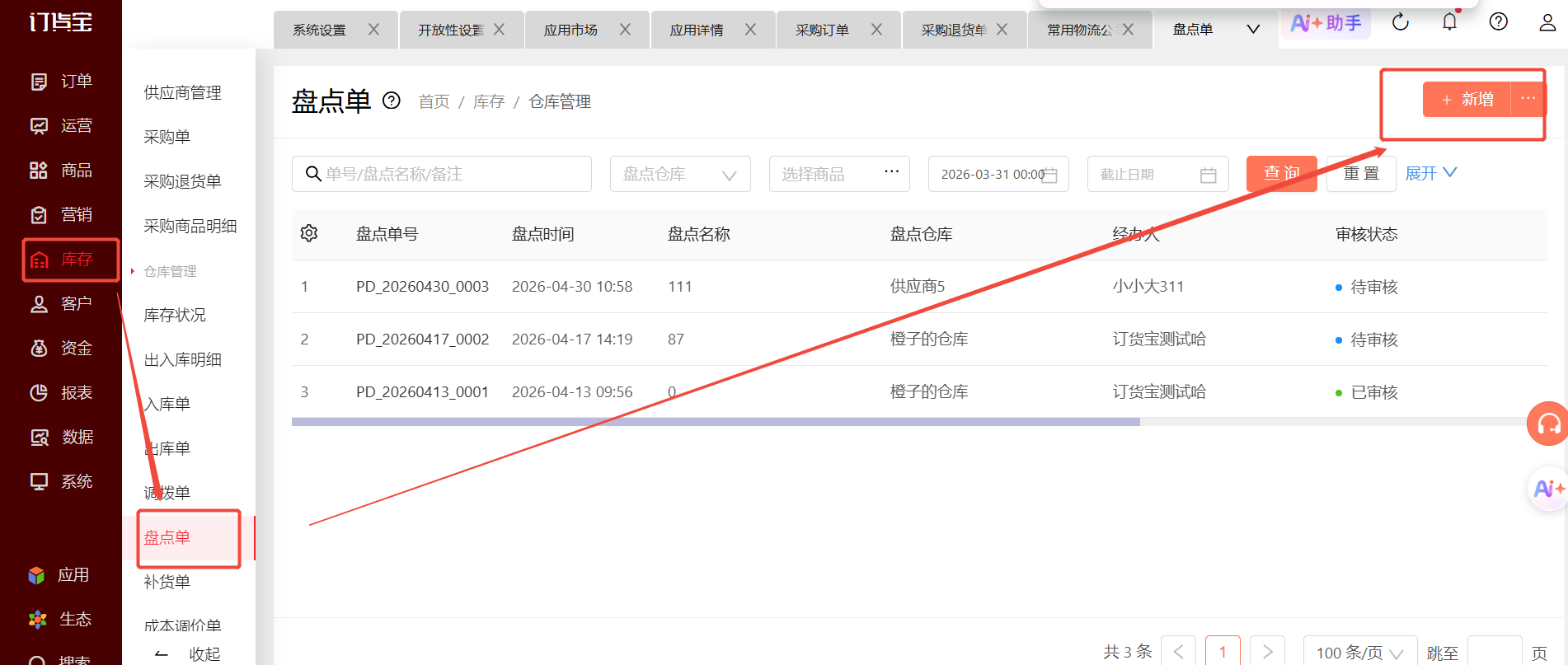Open the 营销 sidebar section
The image size is (1568, 665).
coord(61,215)
